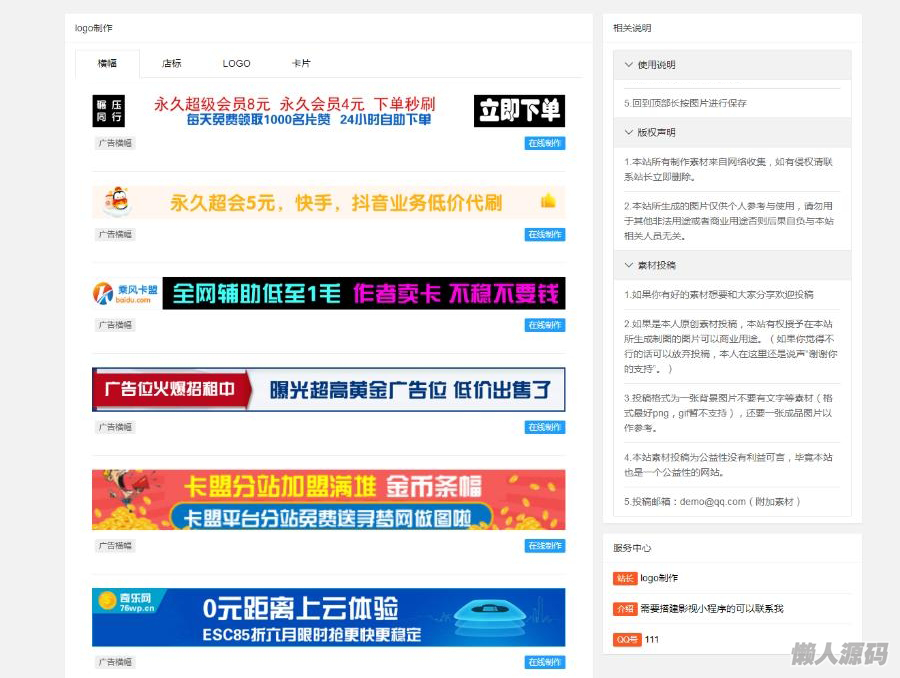Click 在线制作 under the 广告位火爆招租 banner

pos(544,427)
